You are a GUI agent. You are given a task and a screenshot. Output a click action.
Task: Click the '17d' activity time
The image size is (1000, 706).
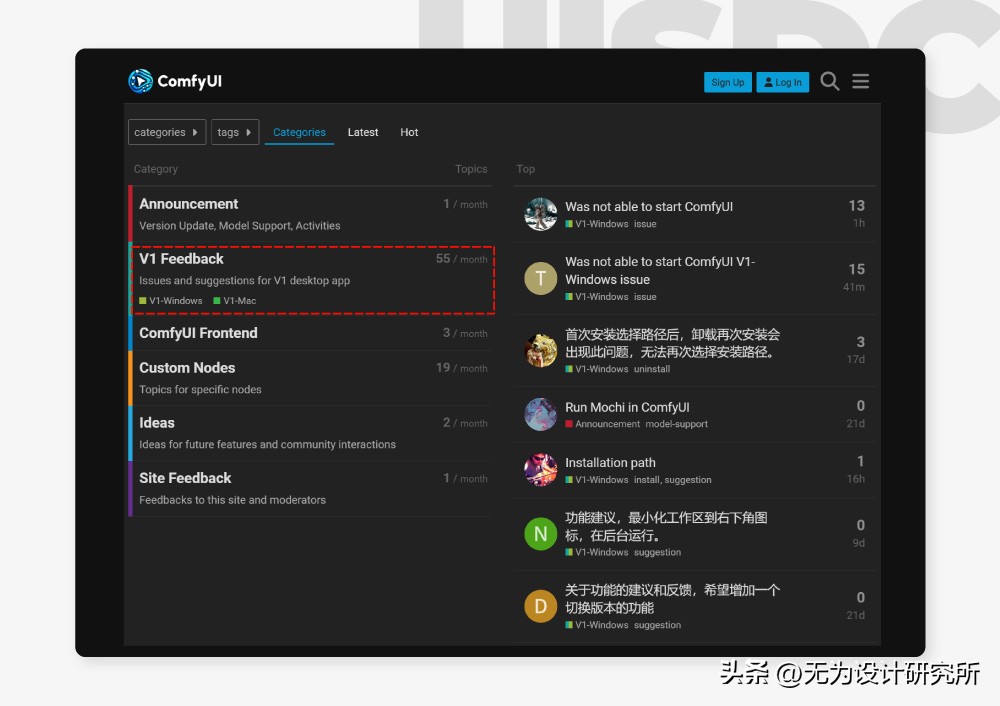click(856, 360)
